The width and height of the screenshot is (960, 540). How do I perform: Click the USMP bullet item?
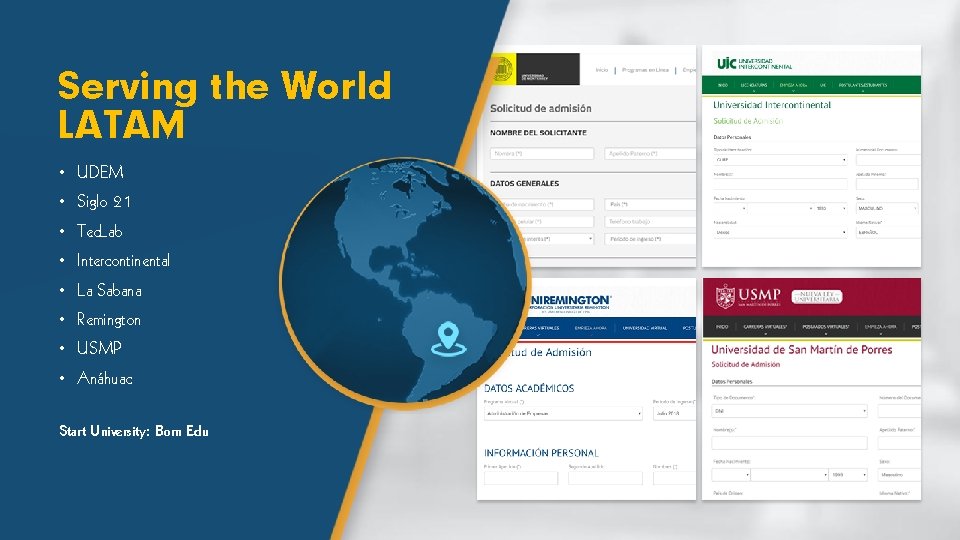pyautogui.click(x=99, y=348)
